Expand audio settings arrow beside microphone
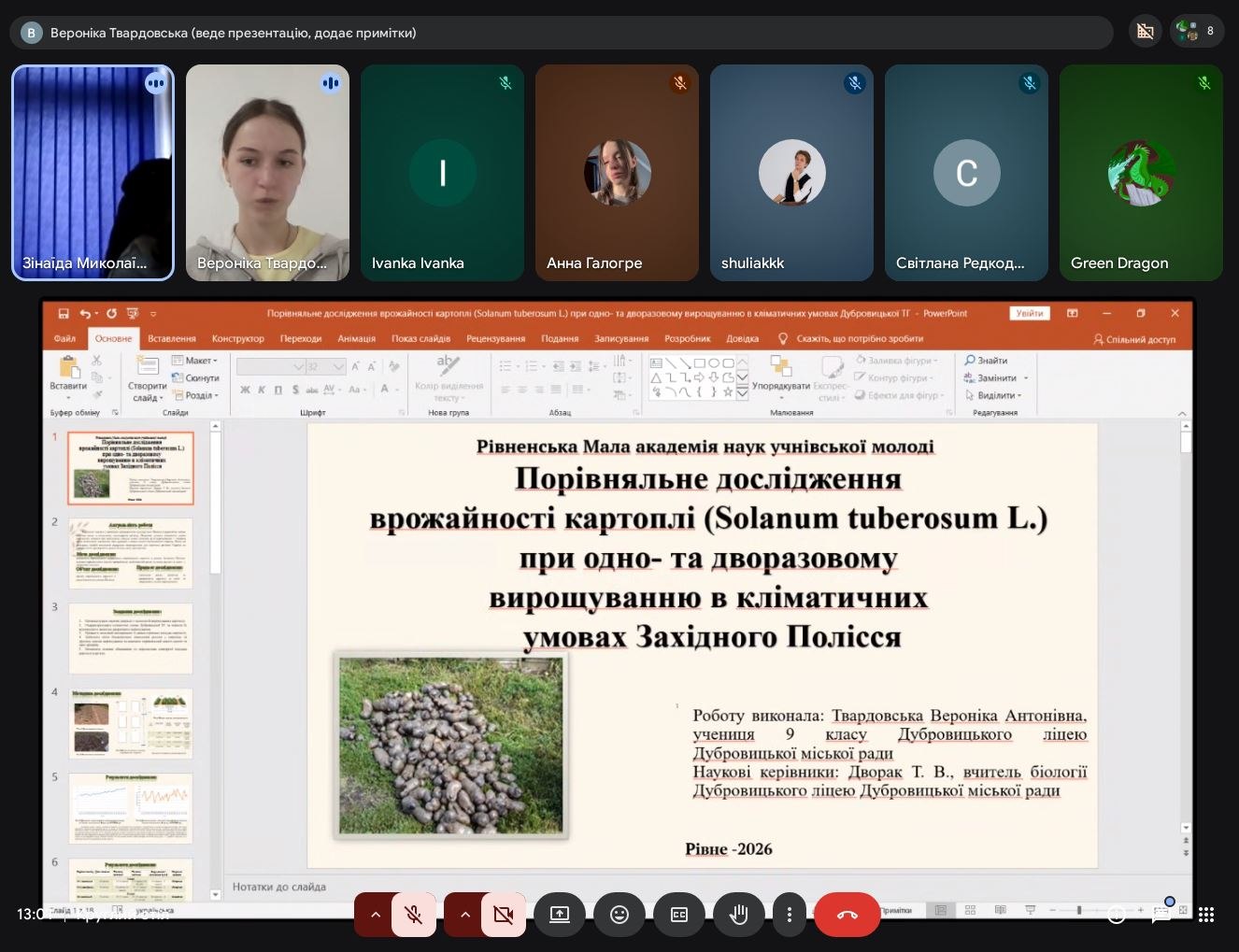 click(376, 915)
